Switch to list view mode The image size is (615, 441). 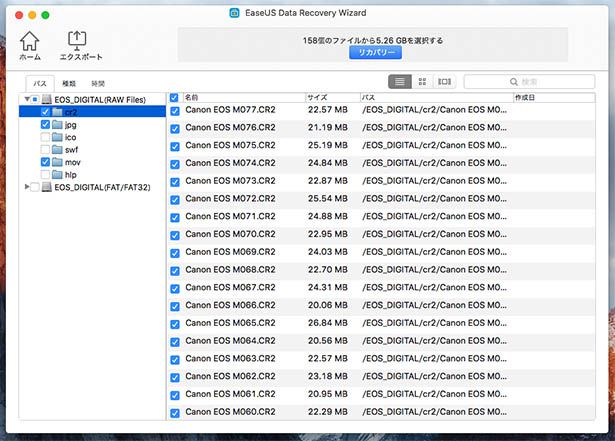[400, 82]
